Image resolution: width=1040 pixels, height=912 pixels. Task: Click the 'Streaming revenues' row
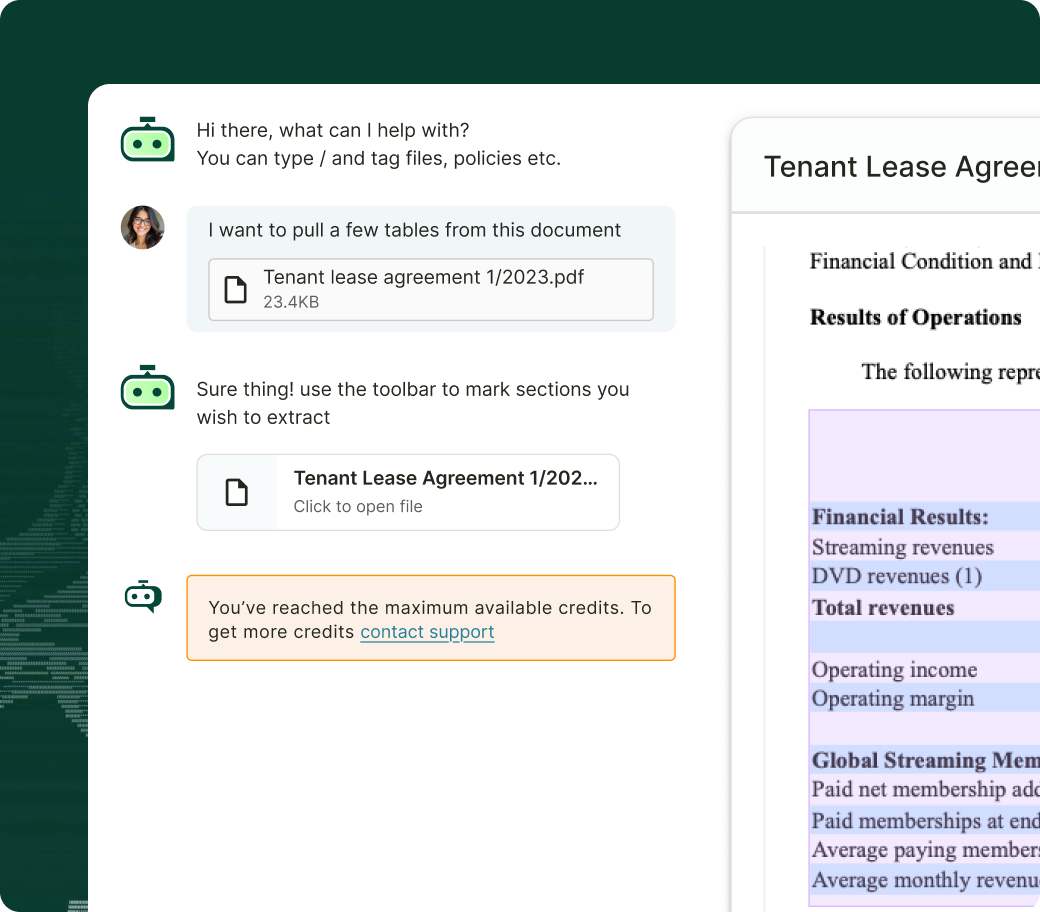925,546
